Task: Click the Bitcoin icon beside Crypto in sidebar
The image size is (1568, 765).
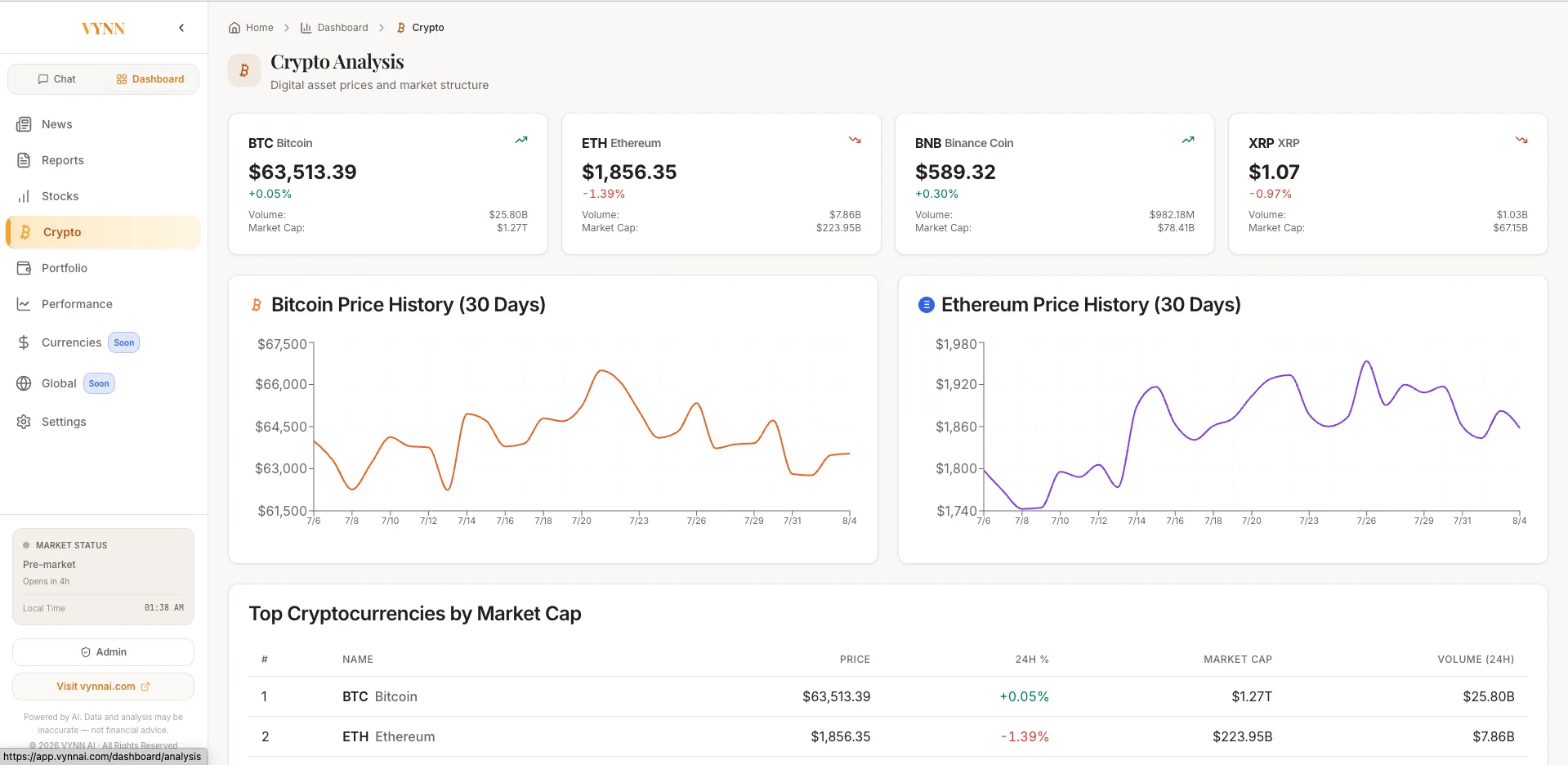Action: [25, 232]
